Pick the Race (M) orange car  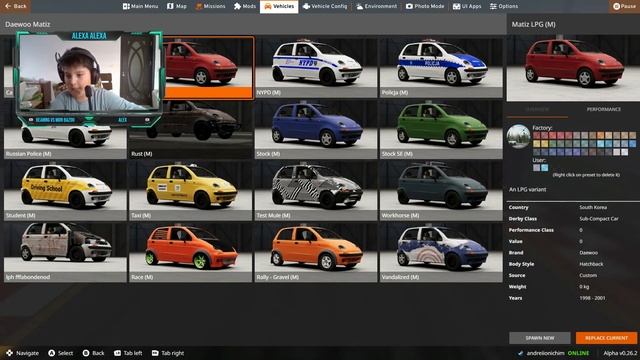(191, 252)
